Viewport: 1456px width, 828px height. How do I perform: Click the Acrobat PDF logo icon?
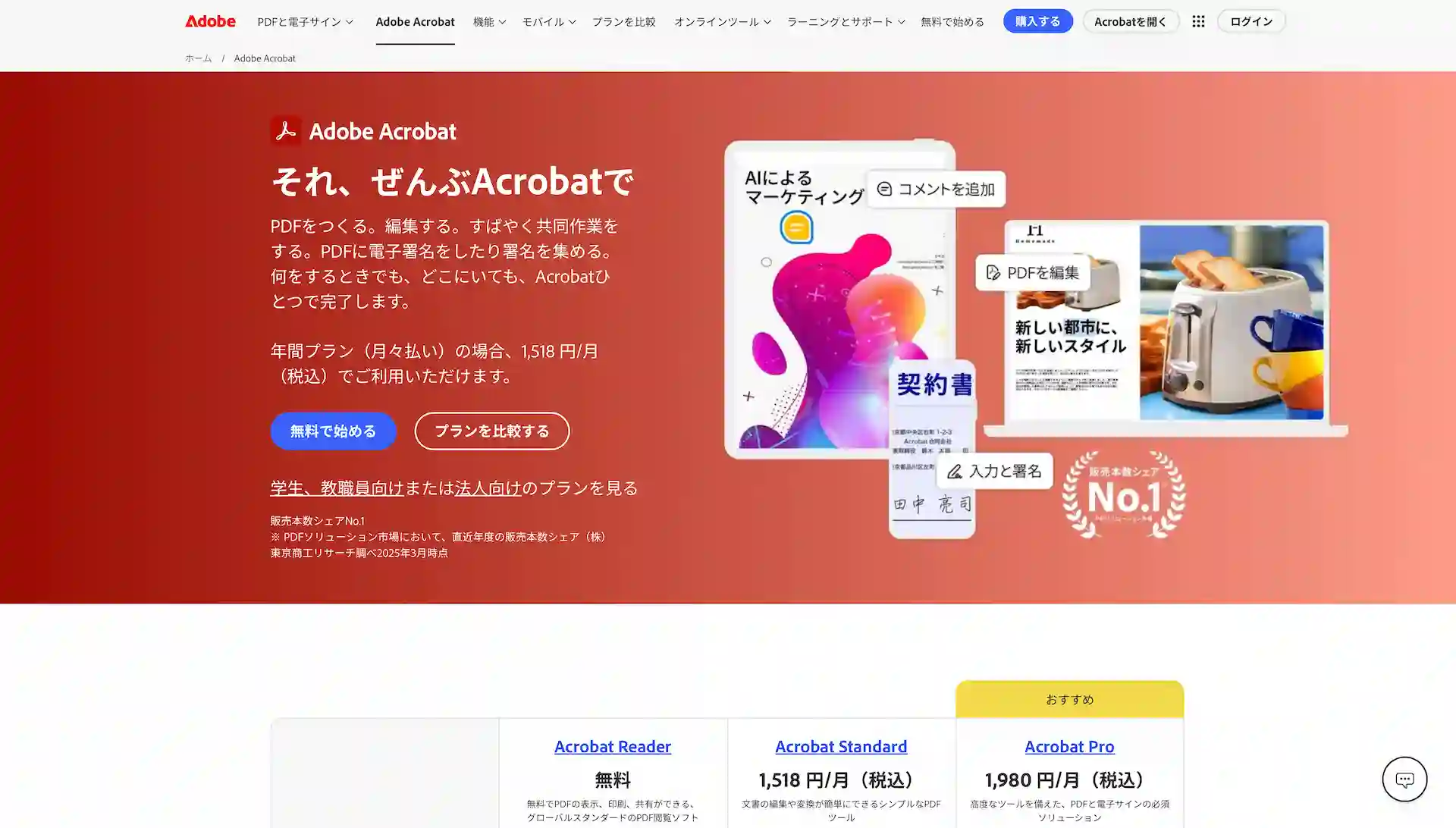click(286, 131)
